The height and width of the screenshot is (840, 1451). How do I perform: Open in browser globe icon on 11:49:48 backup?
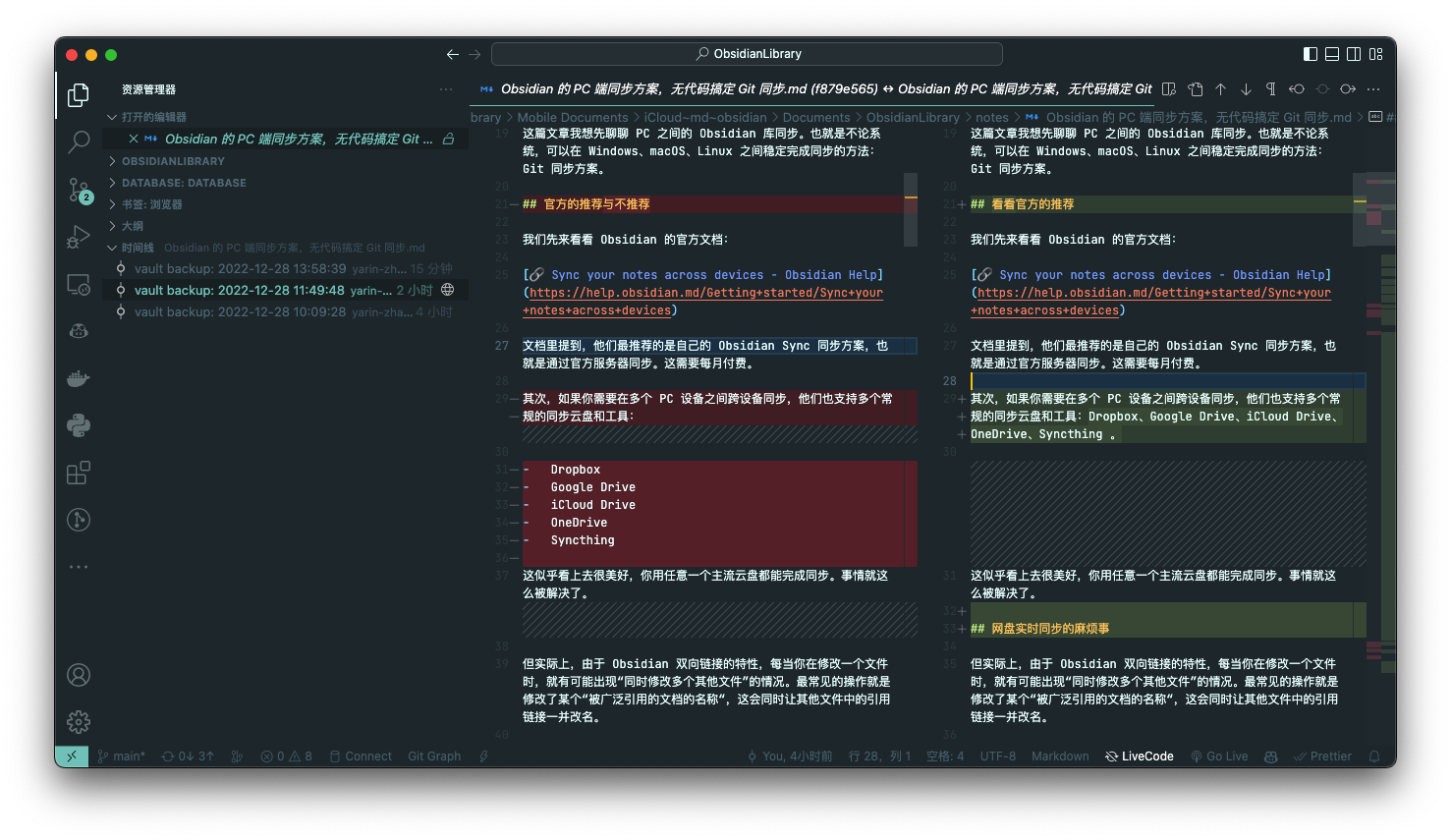pos(448,290)
